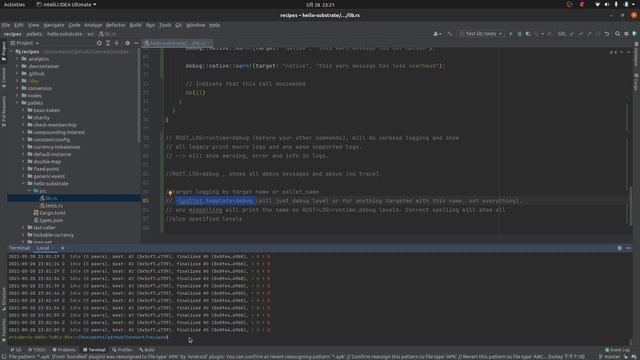Open the TODO tool window
The width and height of the screenshot is (640, 360).
click(37, 350)
